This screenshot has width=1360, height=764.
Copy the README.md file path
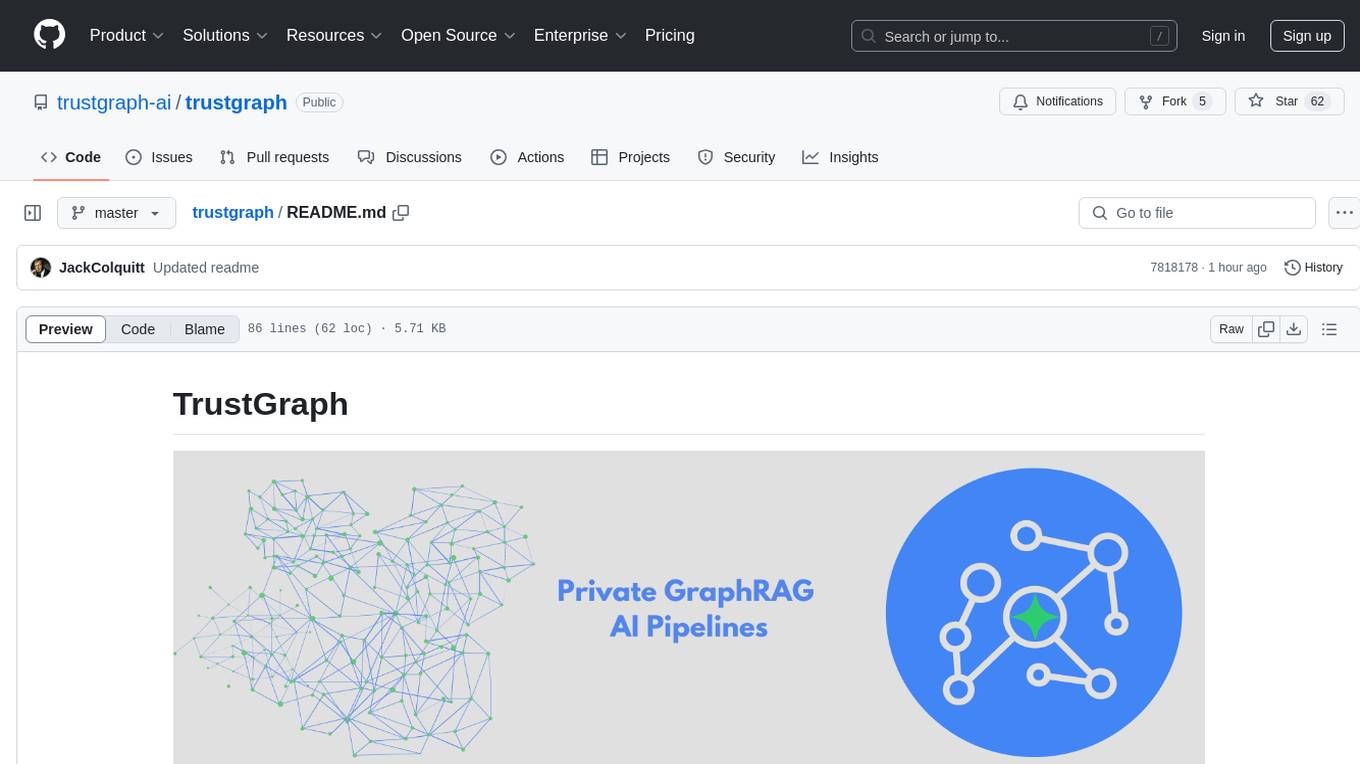coord(401,212)
